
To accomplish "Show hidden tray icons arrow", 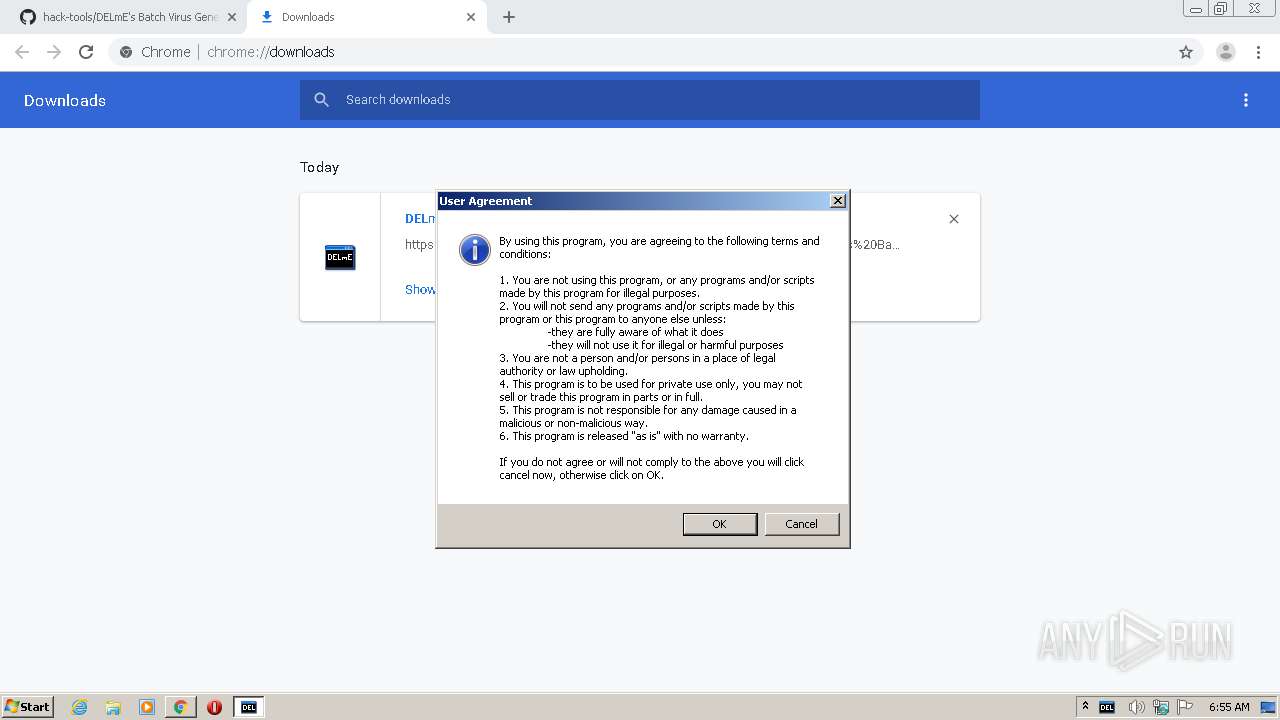I will click(1085, 707).
